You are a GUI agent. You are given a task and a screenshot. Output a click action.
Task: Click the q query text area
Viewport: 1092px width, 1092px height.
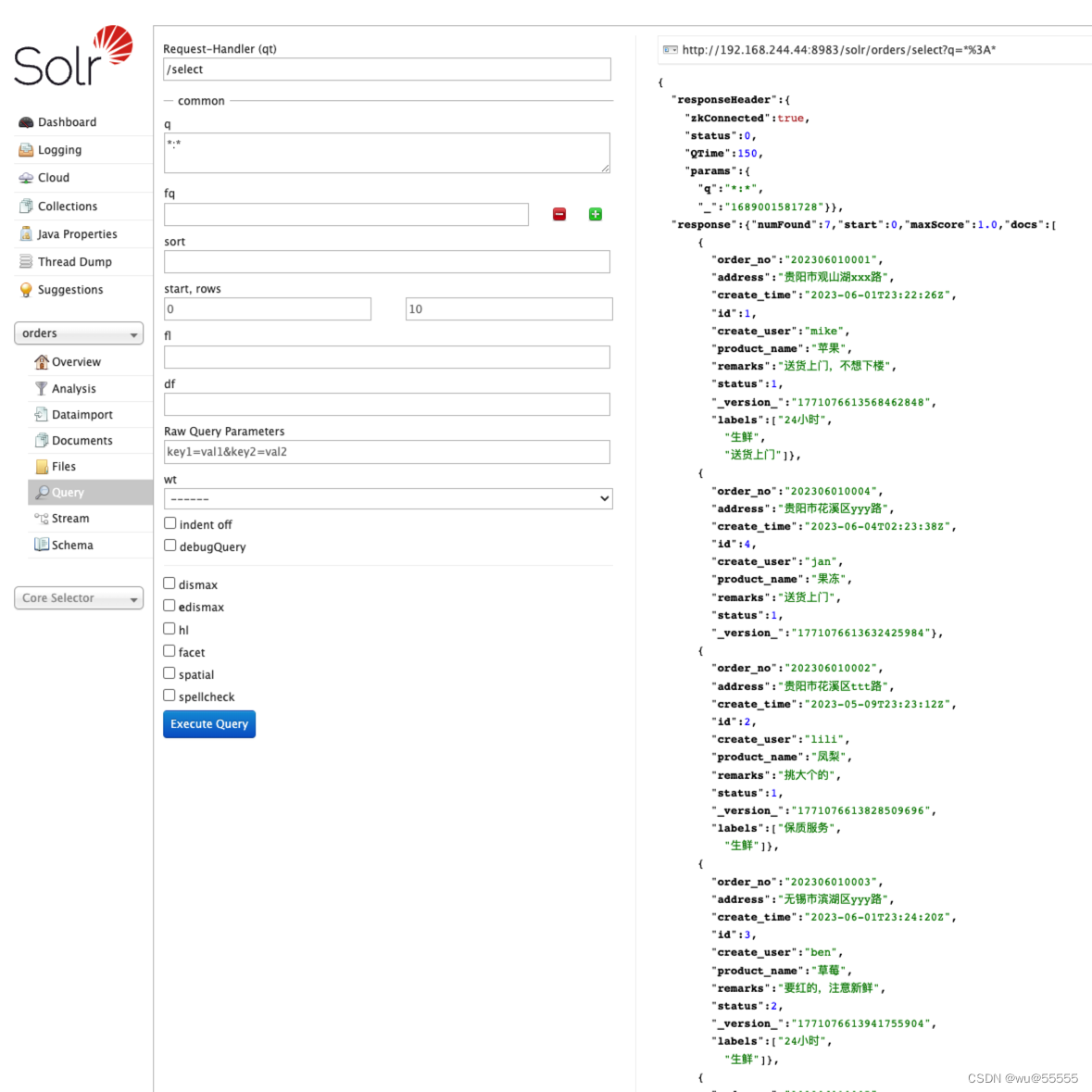[x=387, y=153]
